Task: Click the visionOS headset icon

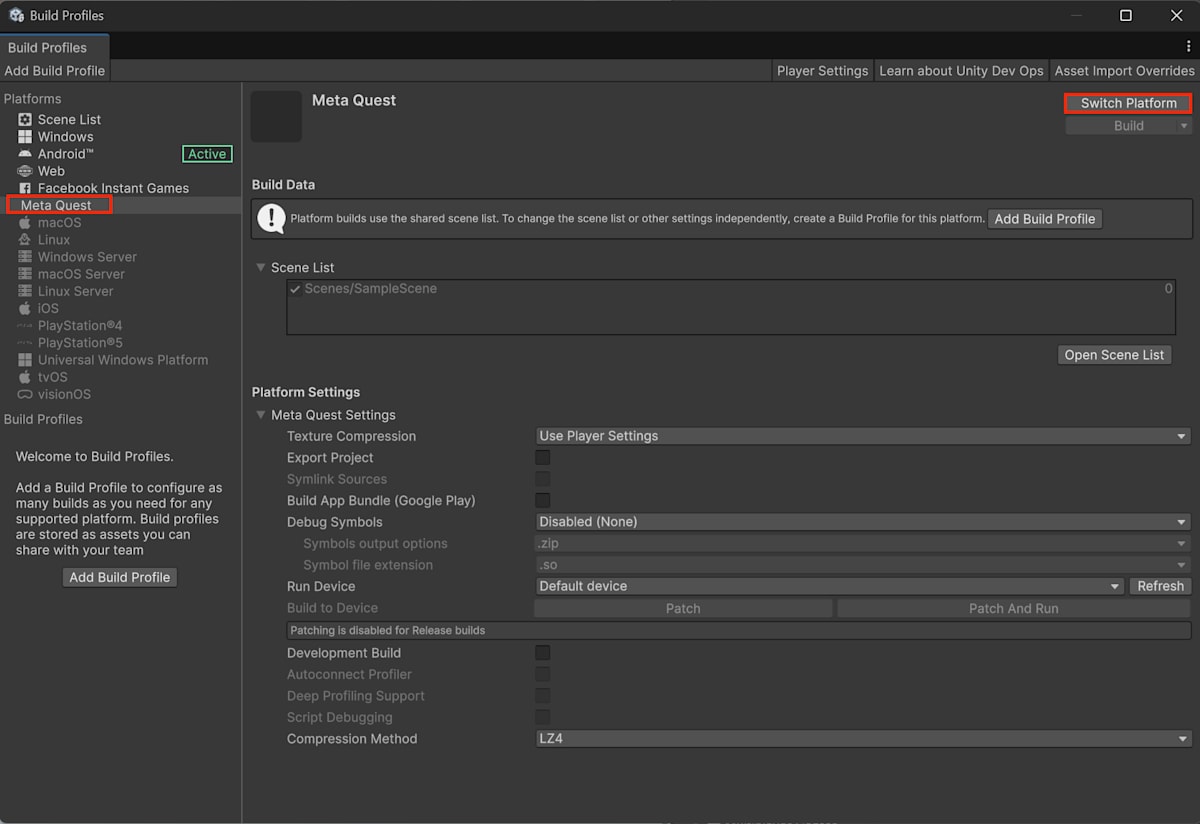Action: click(25, 394)
